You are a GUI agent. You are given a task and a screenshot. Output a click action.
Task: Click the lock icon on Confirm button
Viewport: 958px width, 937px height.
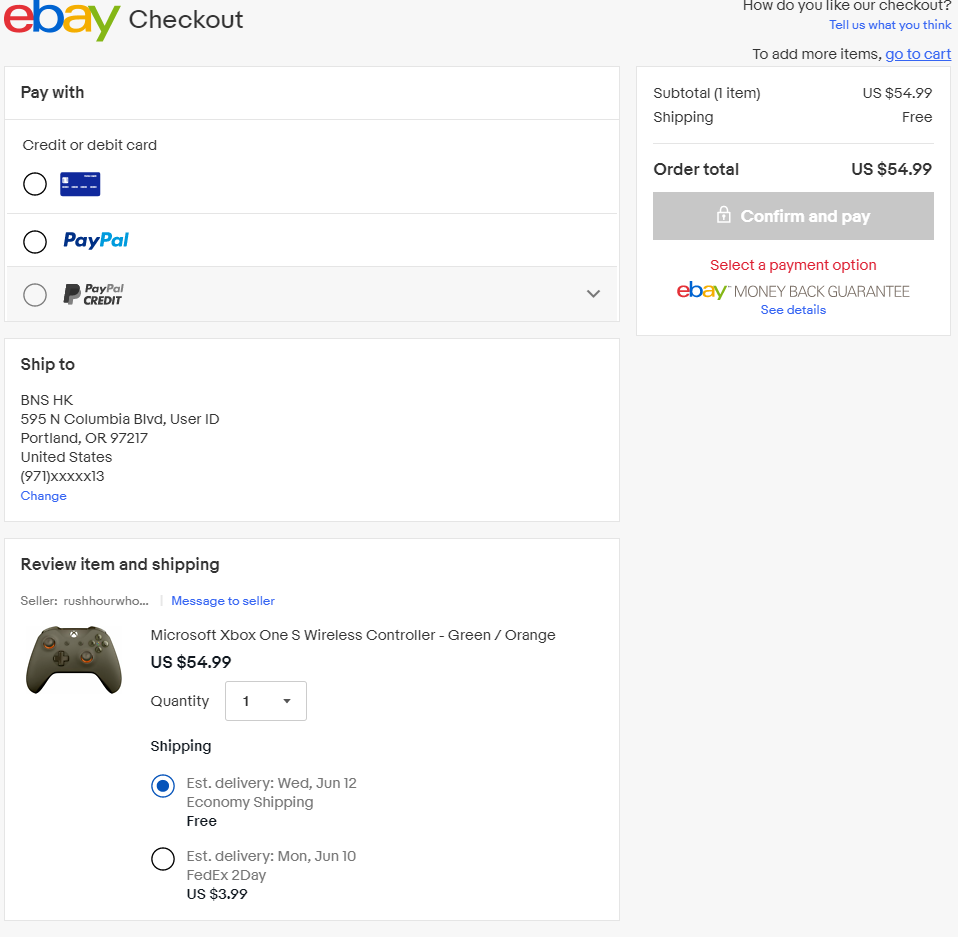click(723, 216)
